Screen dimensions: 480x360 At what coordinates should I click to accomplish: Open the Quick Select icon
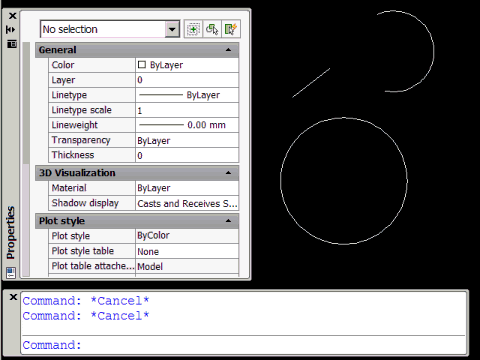(231, 29)
